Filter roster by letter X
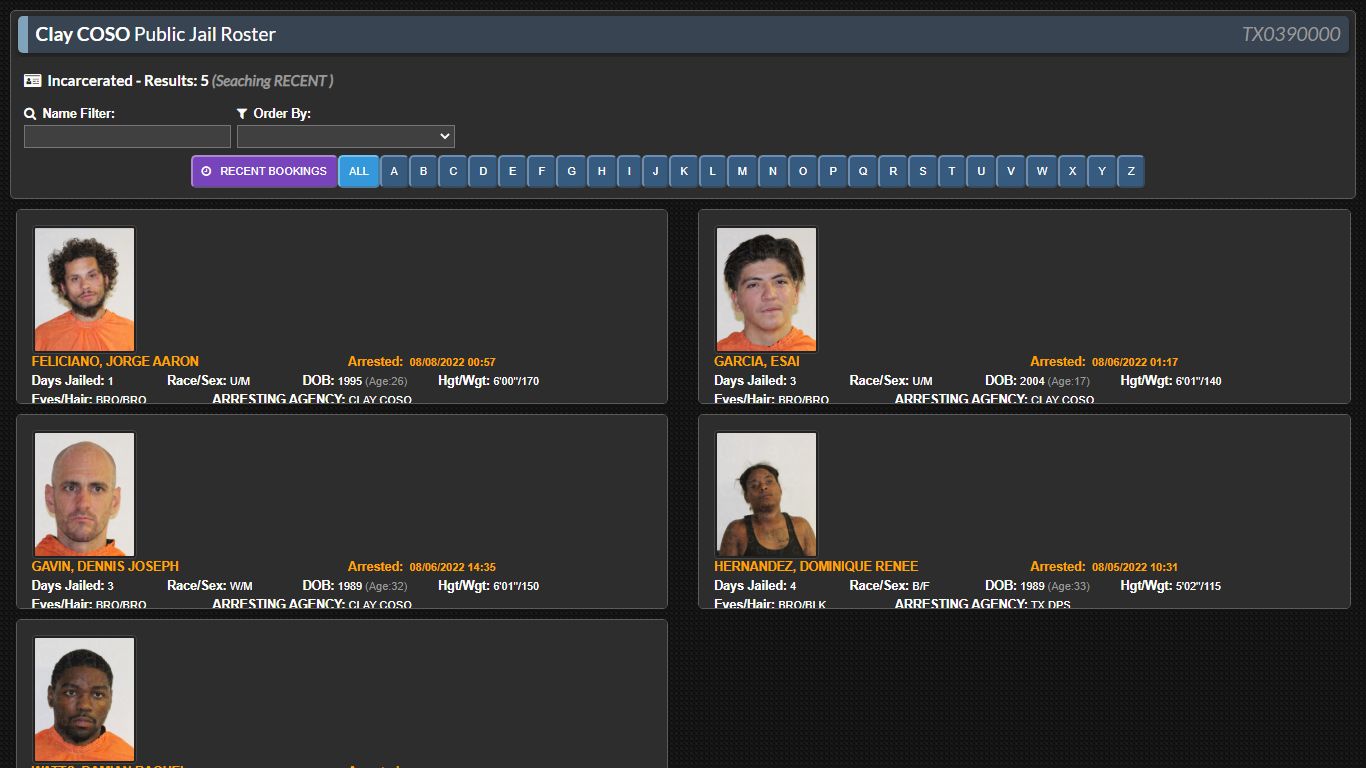 tap(1072, 171)
